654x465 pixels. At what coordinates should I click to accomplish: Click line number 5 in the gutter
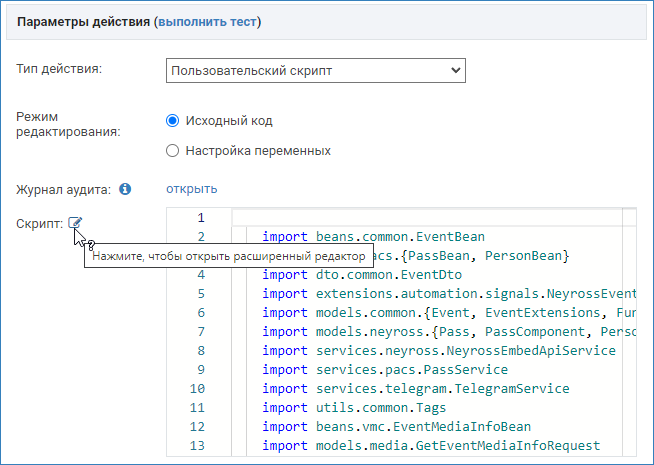200,294
